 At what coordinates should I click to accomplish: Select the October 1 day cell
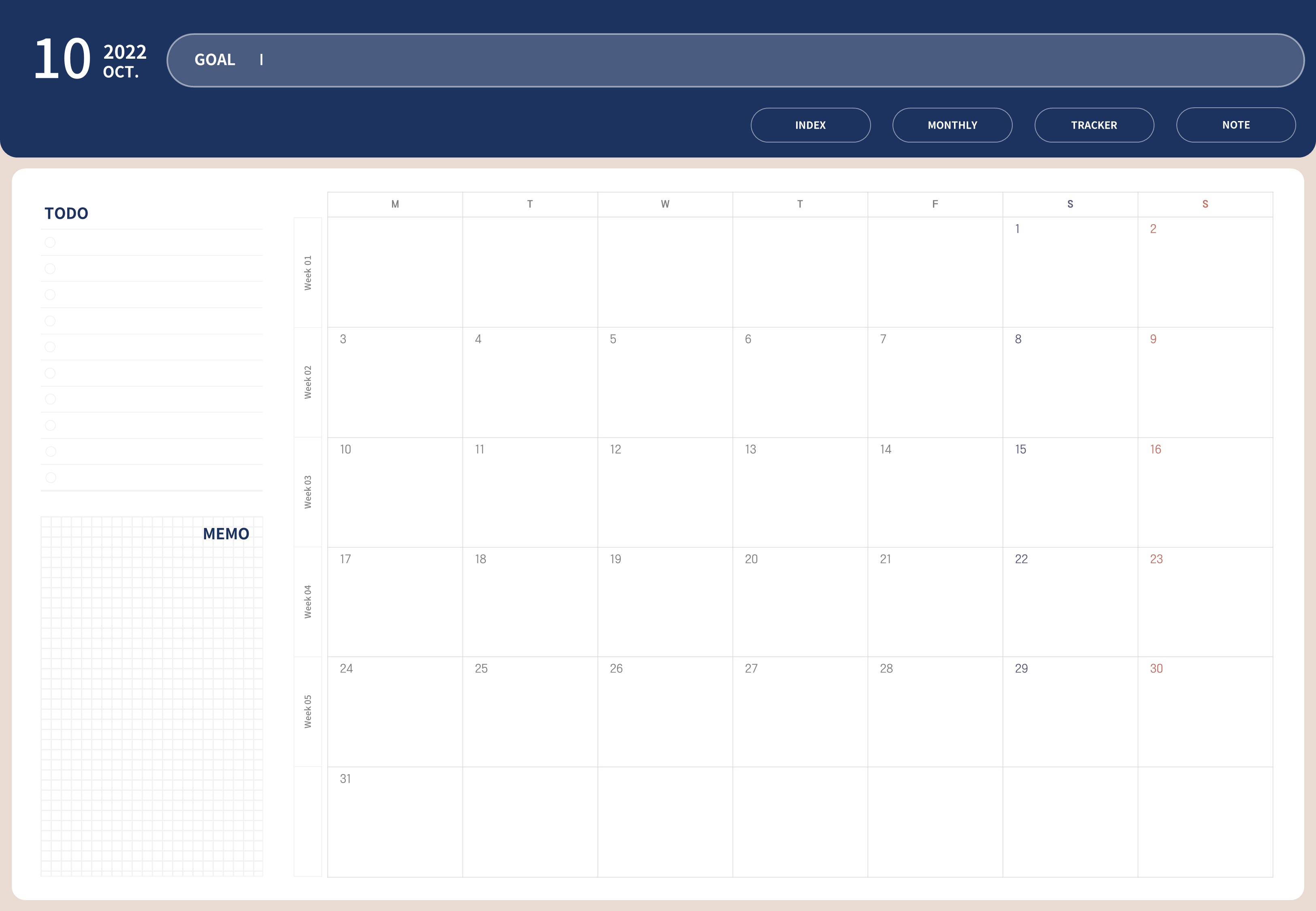1070,272
